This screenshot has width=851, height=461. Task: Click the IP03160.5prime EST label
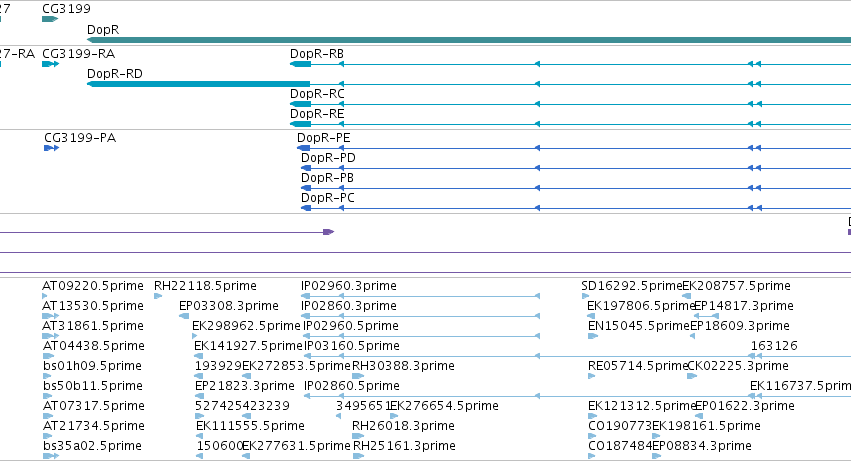tap(352, 346)
